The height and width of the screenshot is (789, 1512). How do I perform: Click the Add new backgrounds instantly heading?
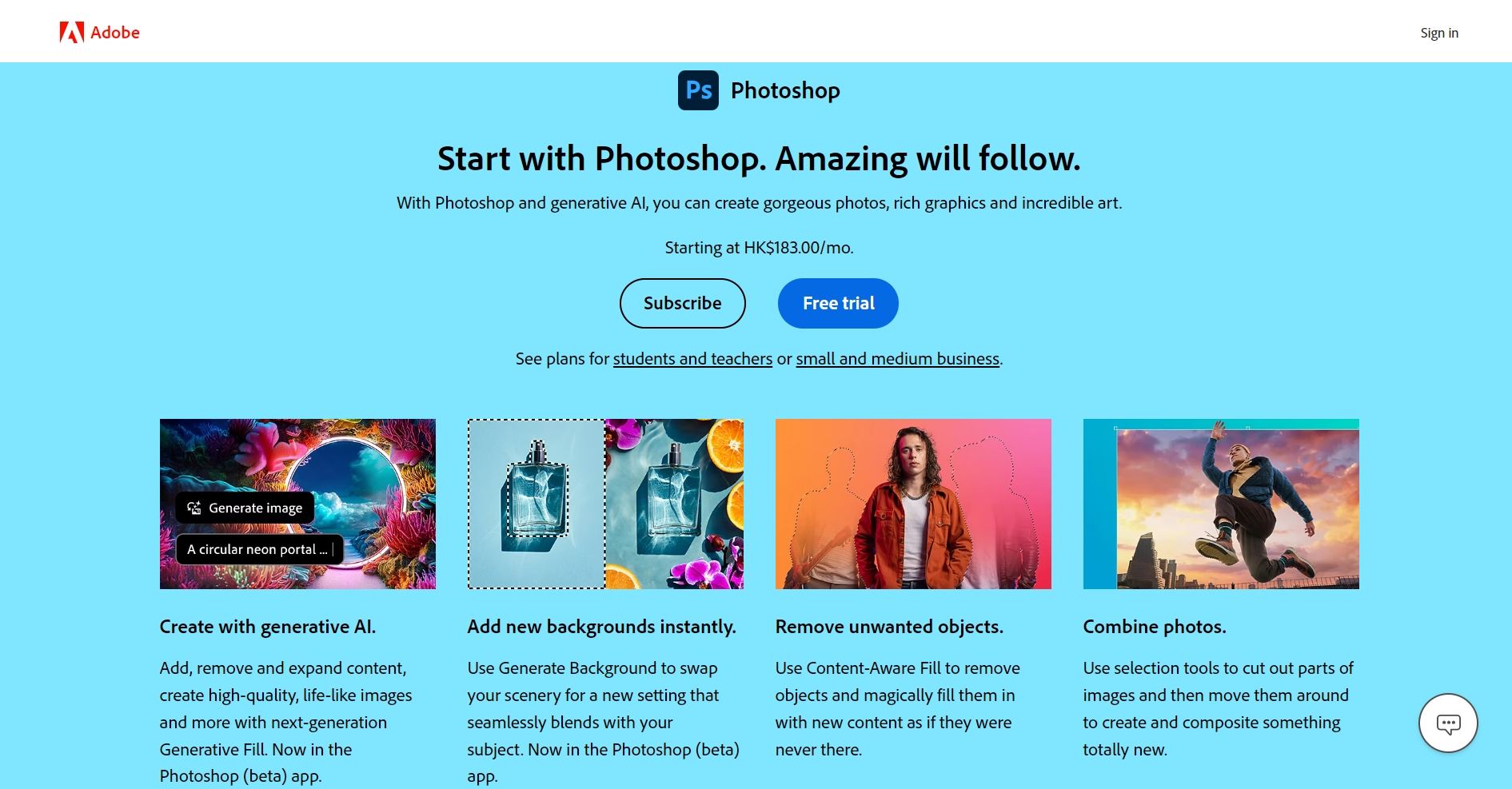click(601, 627)
